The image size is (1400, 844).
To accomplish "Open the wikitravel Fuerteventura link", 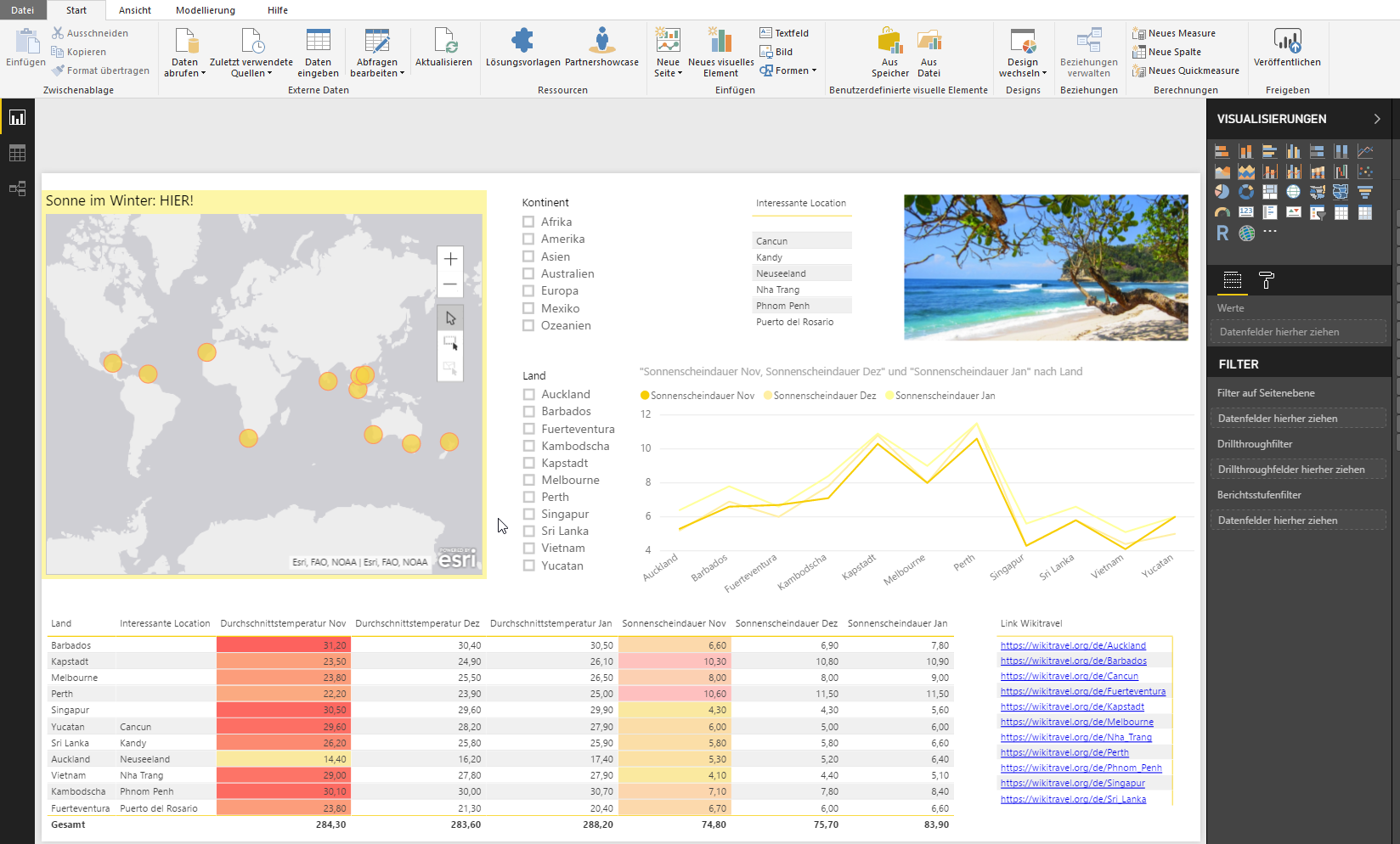I will pos(1083,691).
